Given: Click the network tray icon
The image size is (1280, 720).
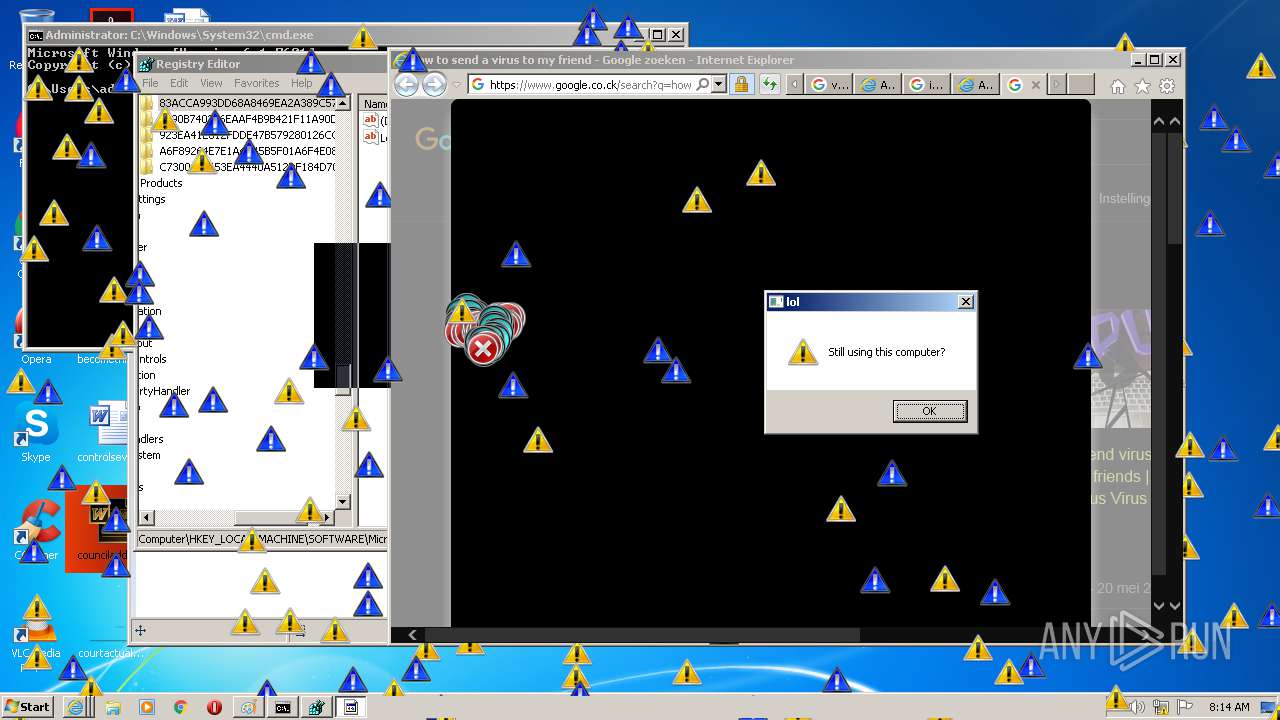Looking at the screenshot, I should tap(1161, 707).
